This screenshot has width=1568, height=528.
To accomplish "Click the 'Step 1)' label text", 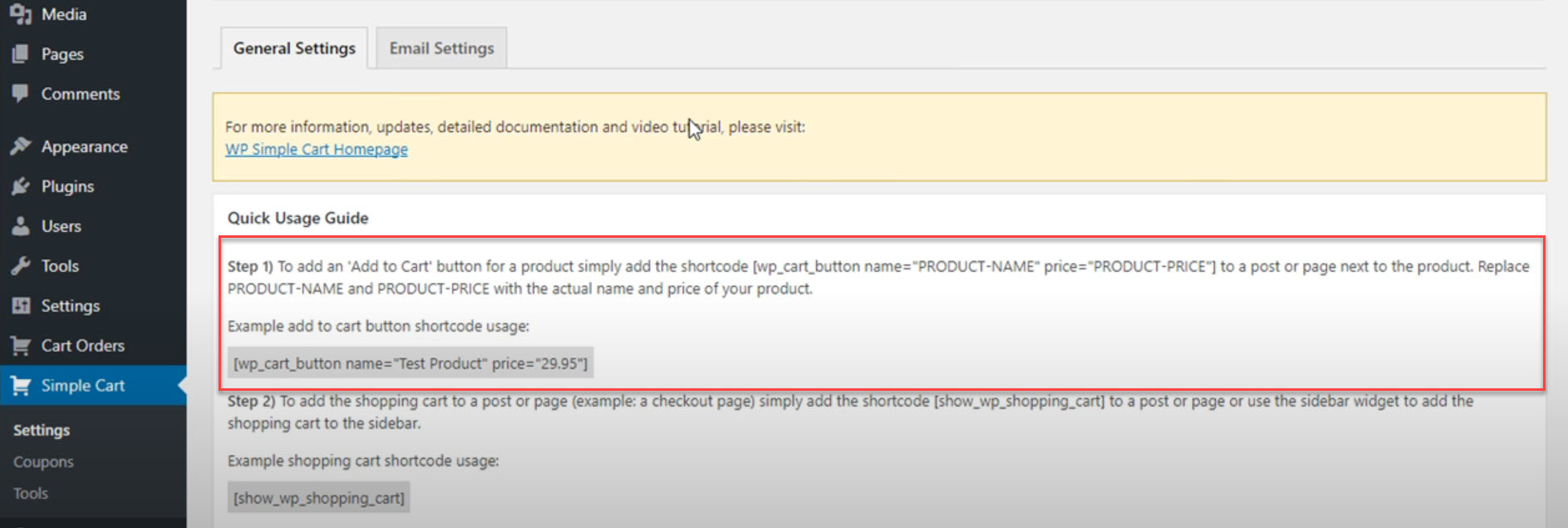I will 250,266.
